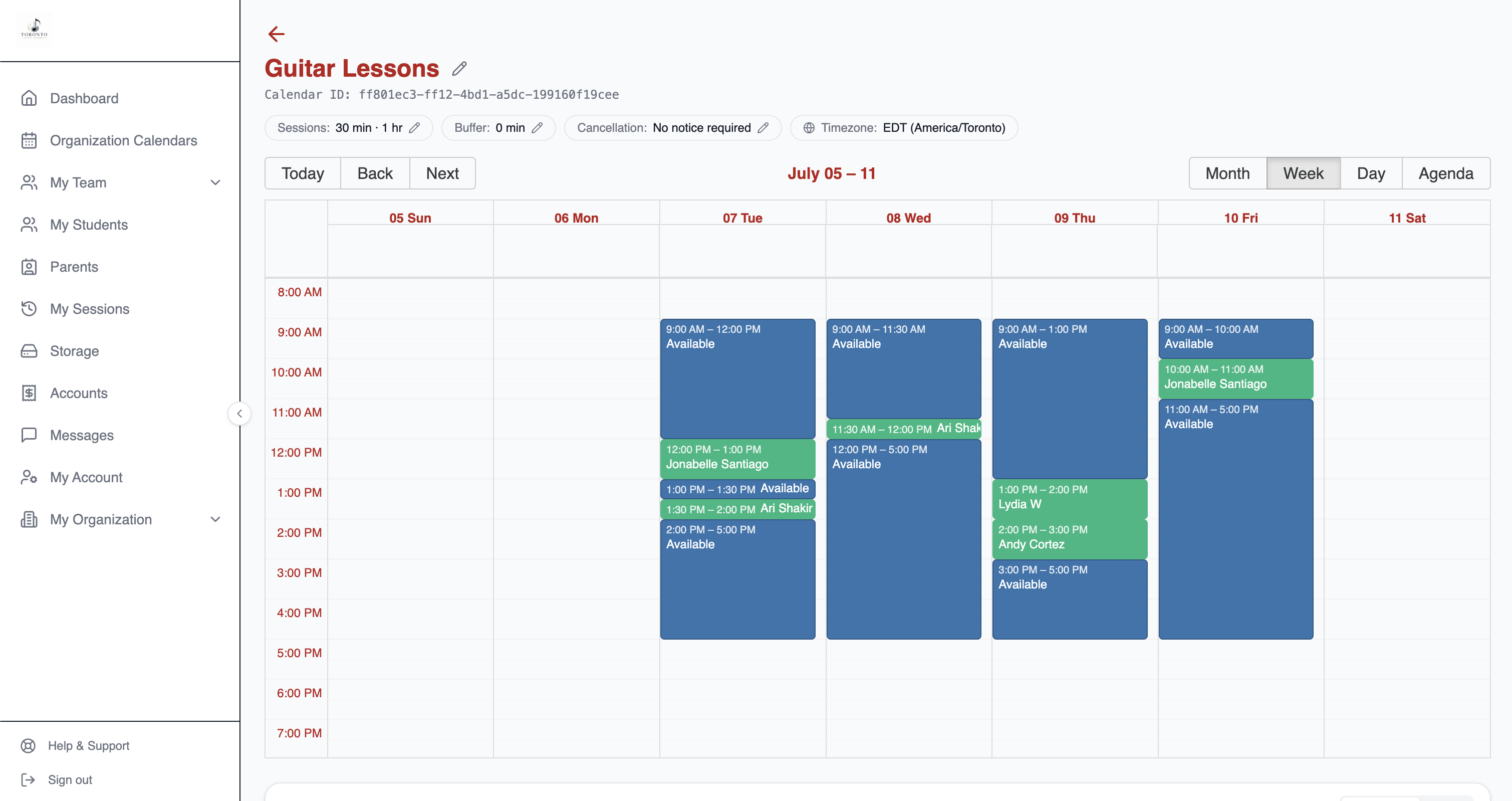This screenshot has width=1512, height=801.
Task: Open Tuesday 12:00 PM Jonabelle Santiago session
Action: tap(737, 459)
